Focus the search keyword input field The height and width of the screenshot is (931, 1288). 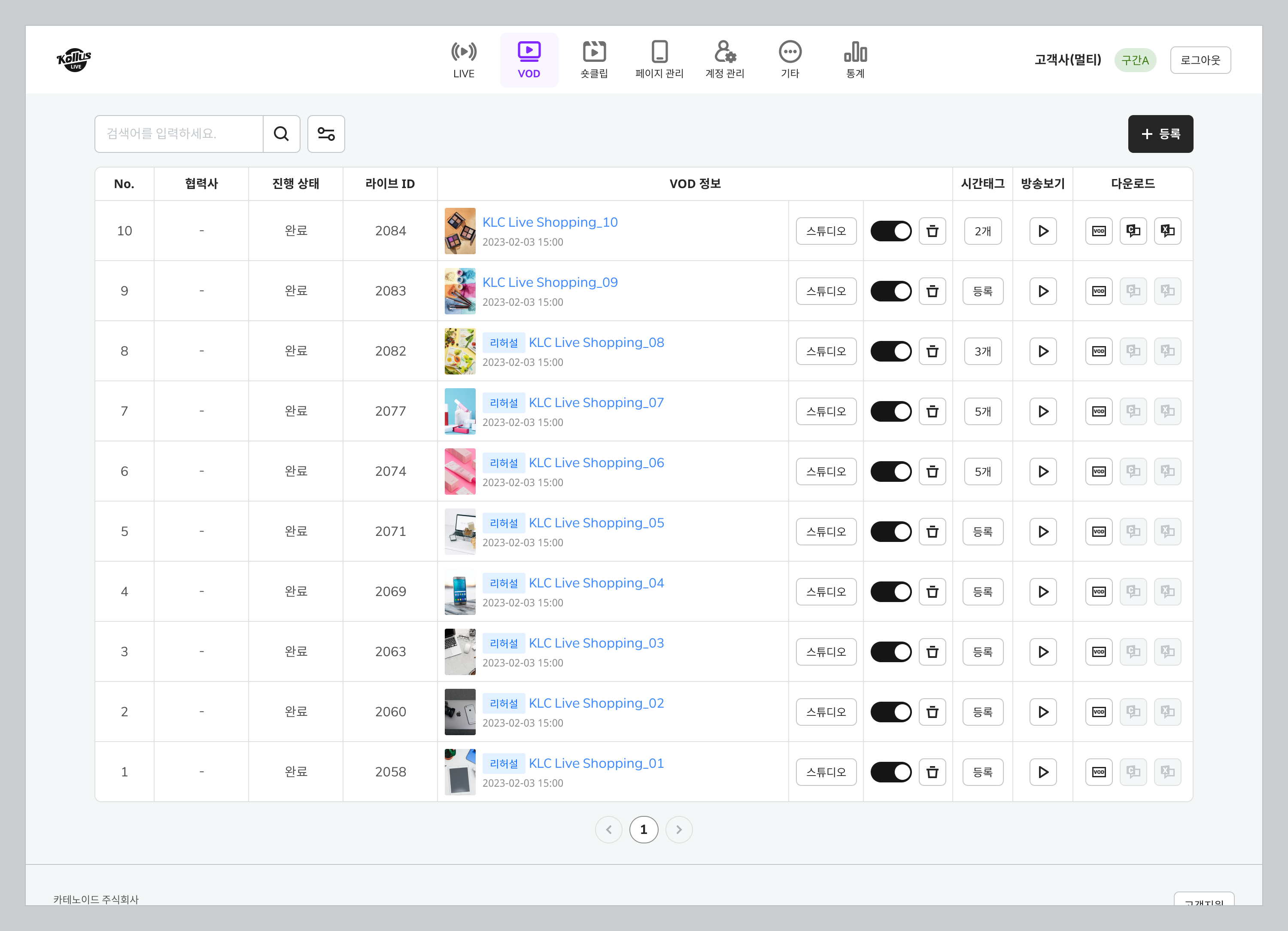click(x=179, y=134)
